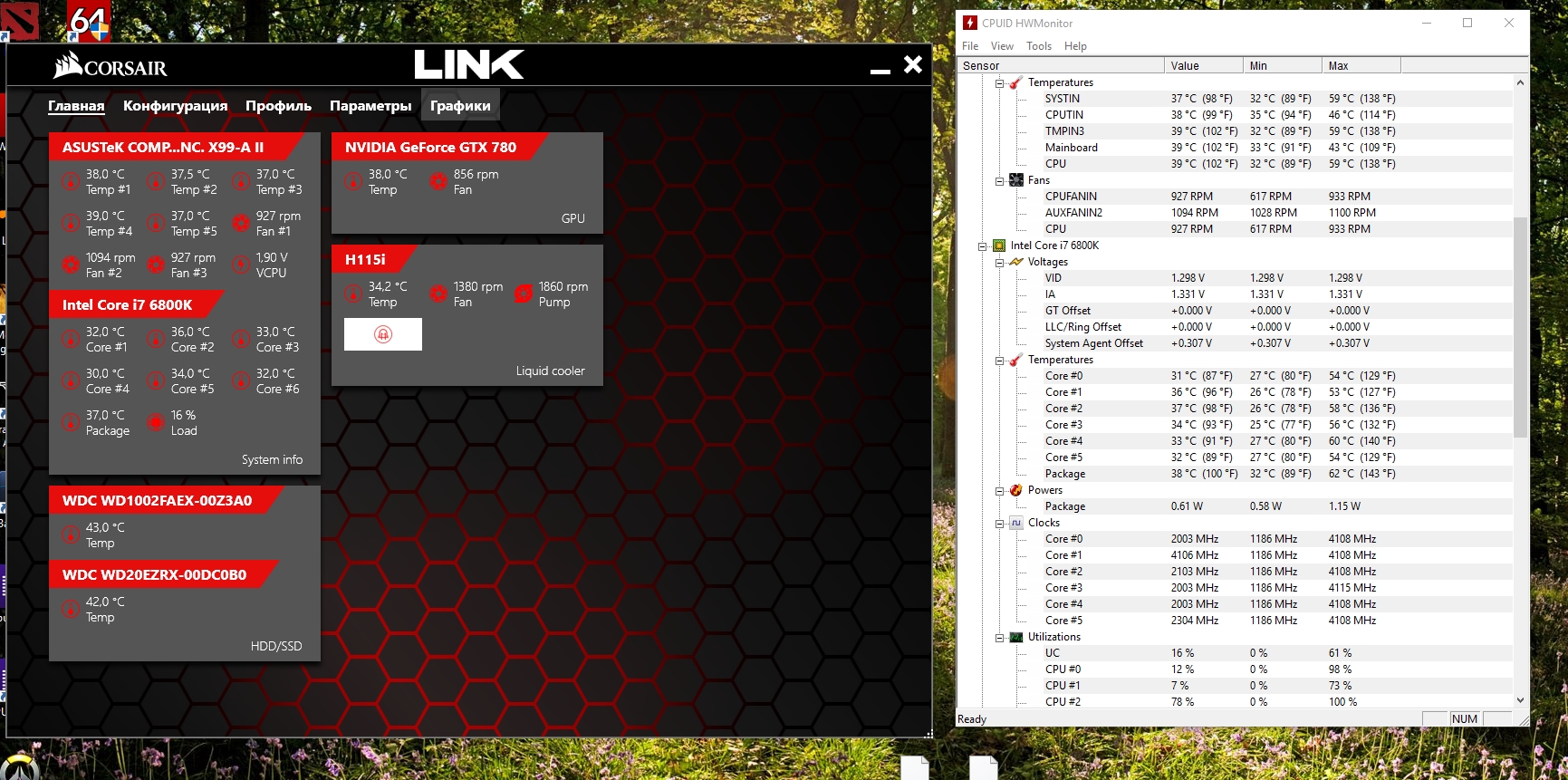Collapse the Temperatures group containing SYSTIN
Screen dimensions: 1568x780
tap(1000, 83)
